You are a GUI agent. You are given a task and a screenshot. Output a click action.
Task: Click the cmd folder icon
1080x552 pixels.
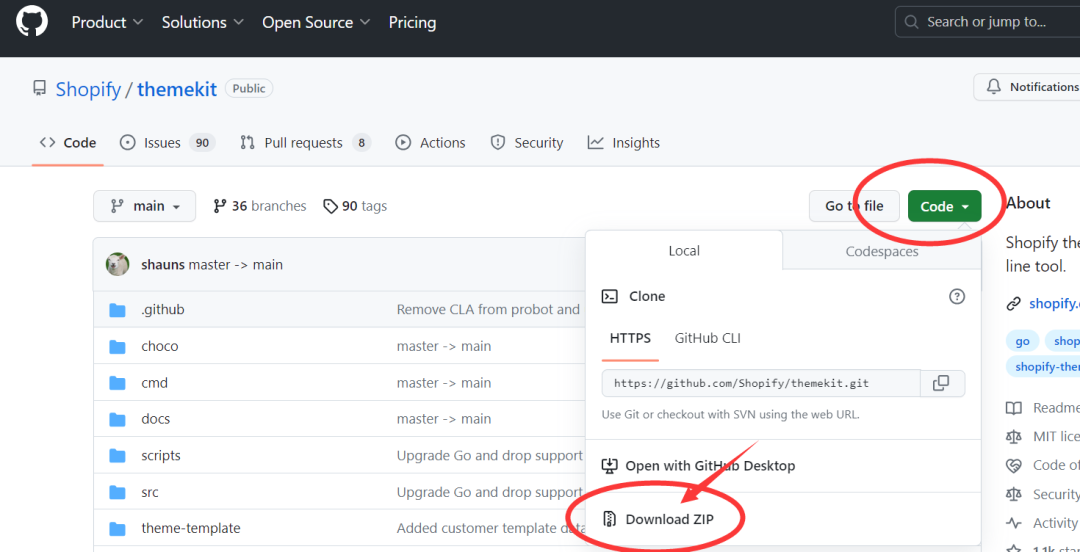[x=118, y=383]
